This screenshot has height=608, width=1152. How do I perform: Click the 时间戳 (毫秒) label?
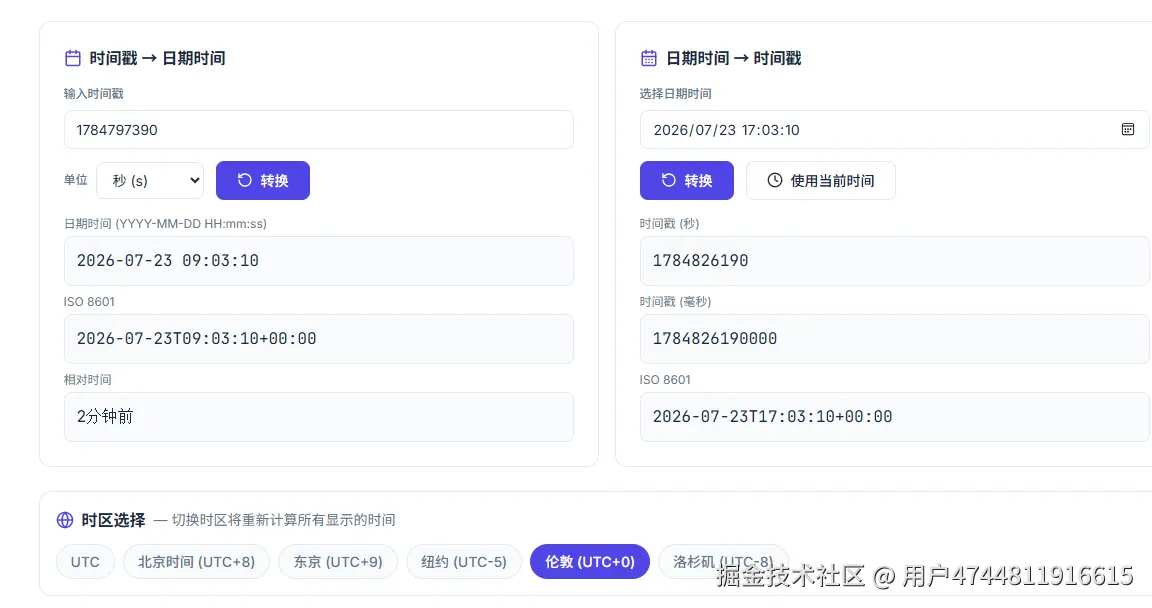(675, 301)
